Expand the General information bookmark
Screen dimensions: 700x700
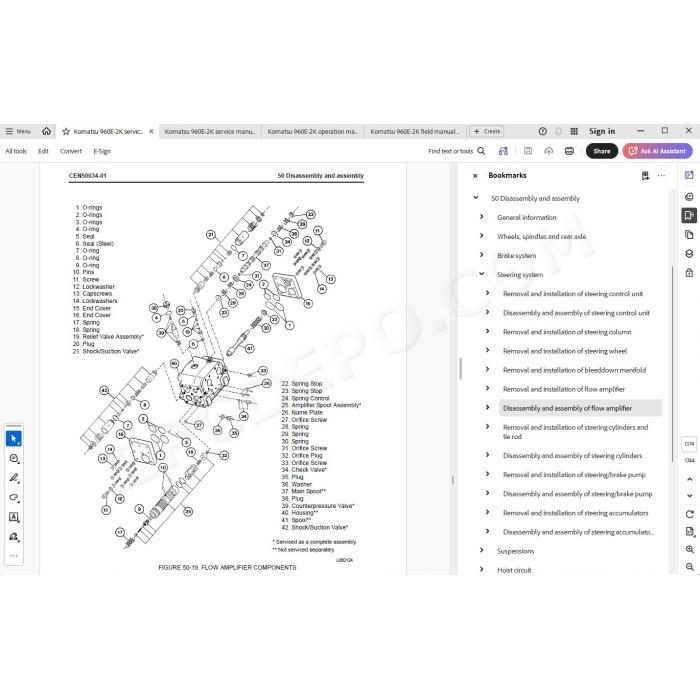pyautogui.click(x=482, y=217)
